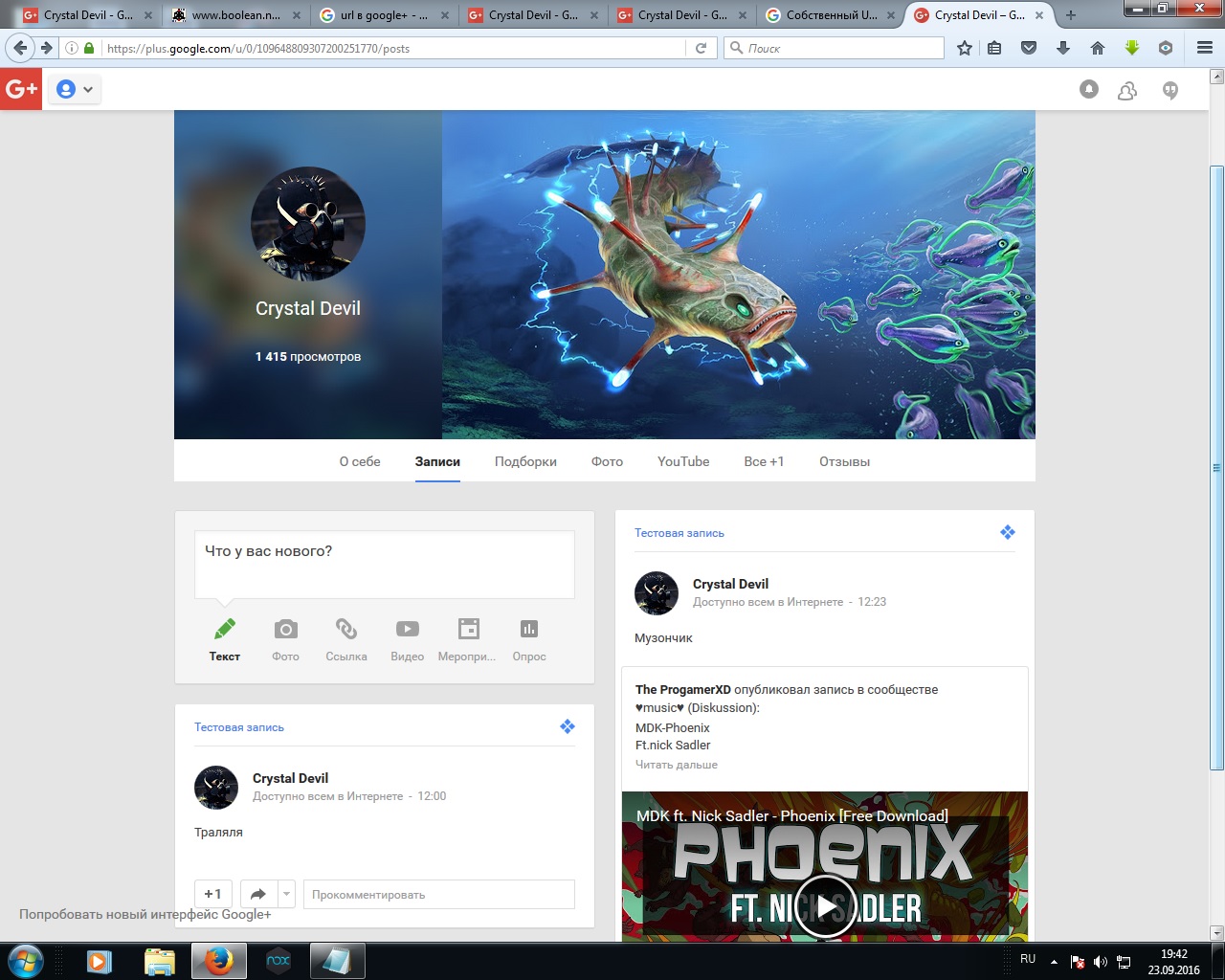The width and height of the screenshot is (1225, 980).
Task: Open the YouTube profile tab
Action: click(x=683, y=461)
